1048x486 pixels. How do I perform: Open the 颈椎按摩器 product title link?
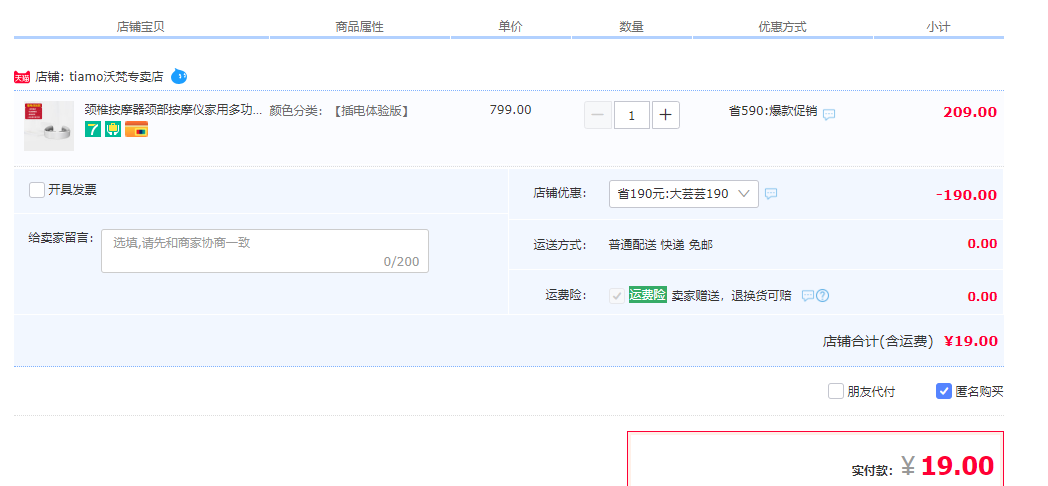point(173,110)
